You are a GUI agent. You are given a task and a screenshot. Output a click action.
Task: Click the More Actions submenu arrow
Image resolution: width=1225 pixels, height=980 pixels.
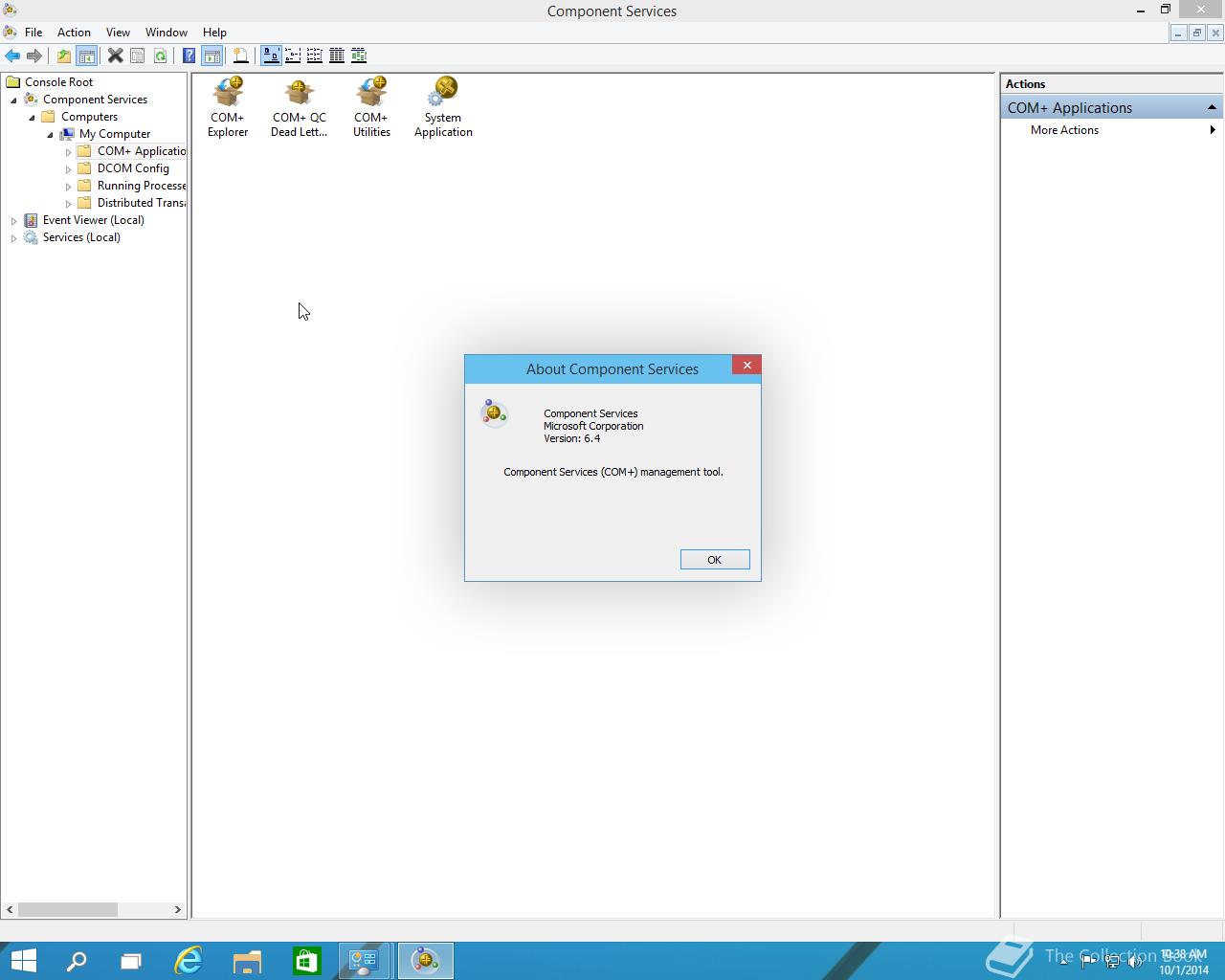pos(1213,130)
